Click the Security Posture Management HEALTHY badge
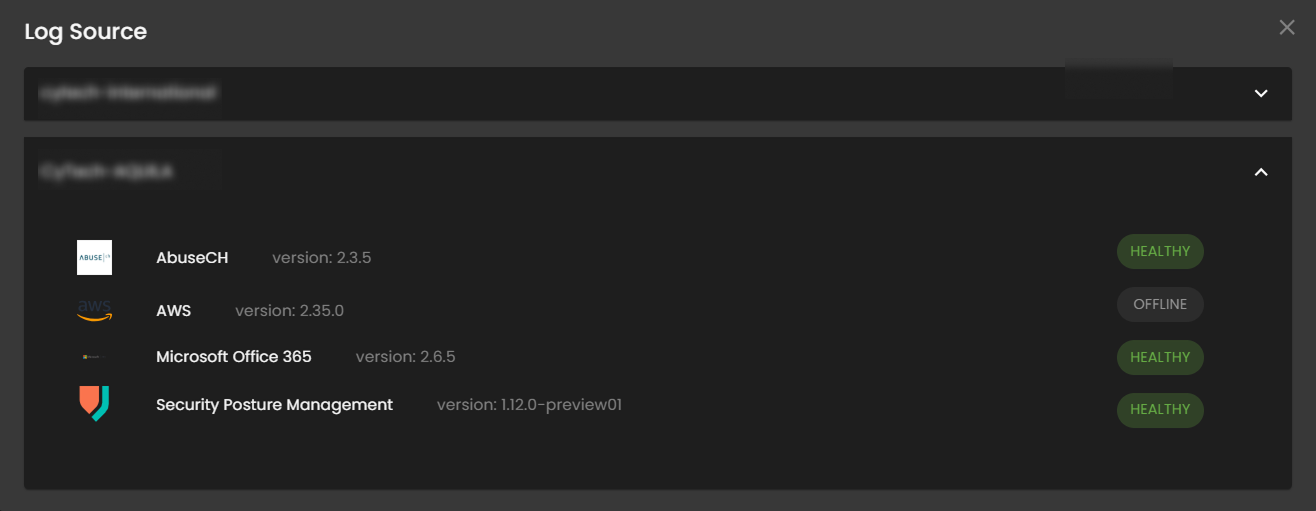The height and width of the screenshot is (511, 1316). coord(1160,409)
